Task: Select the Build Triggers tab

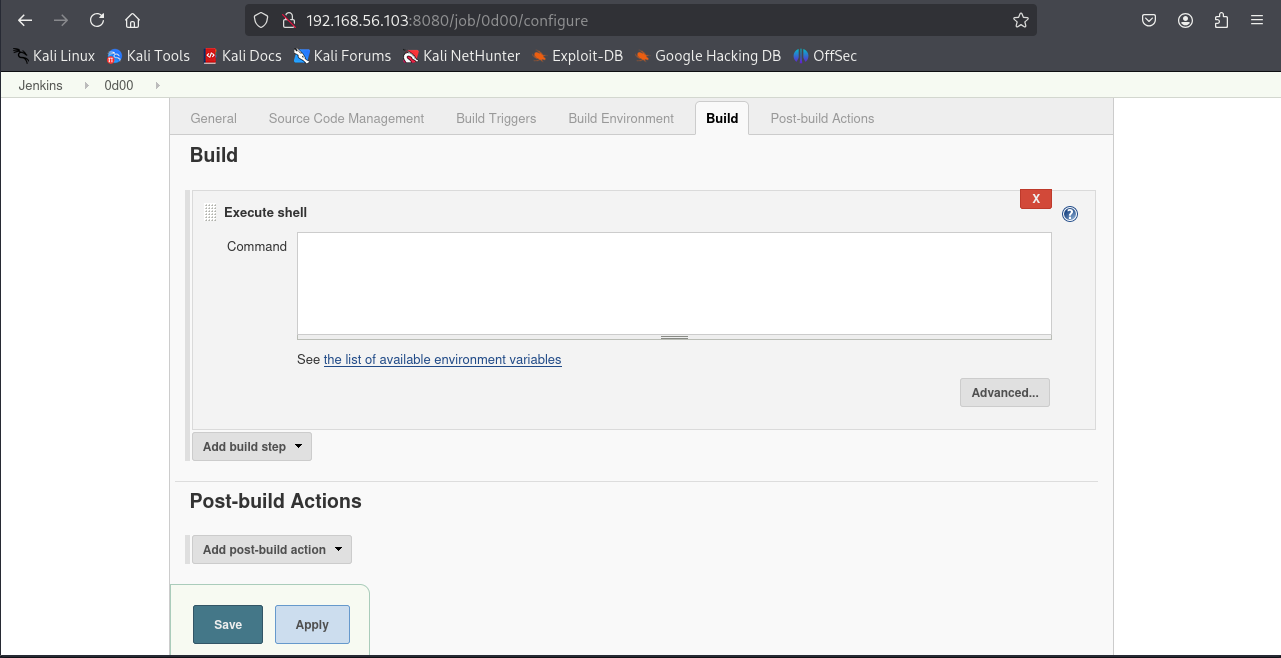Action: coord(496,118)
